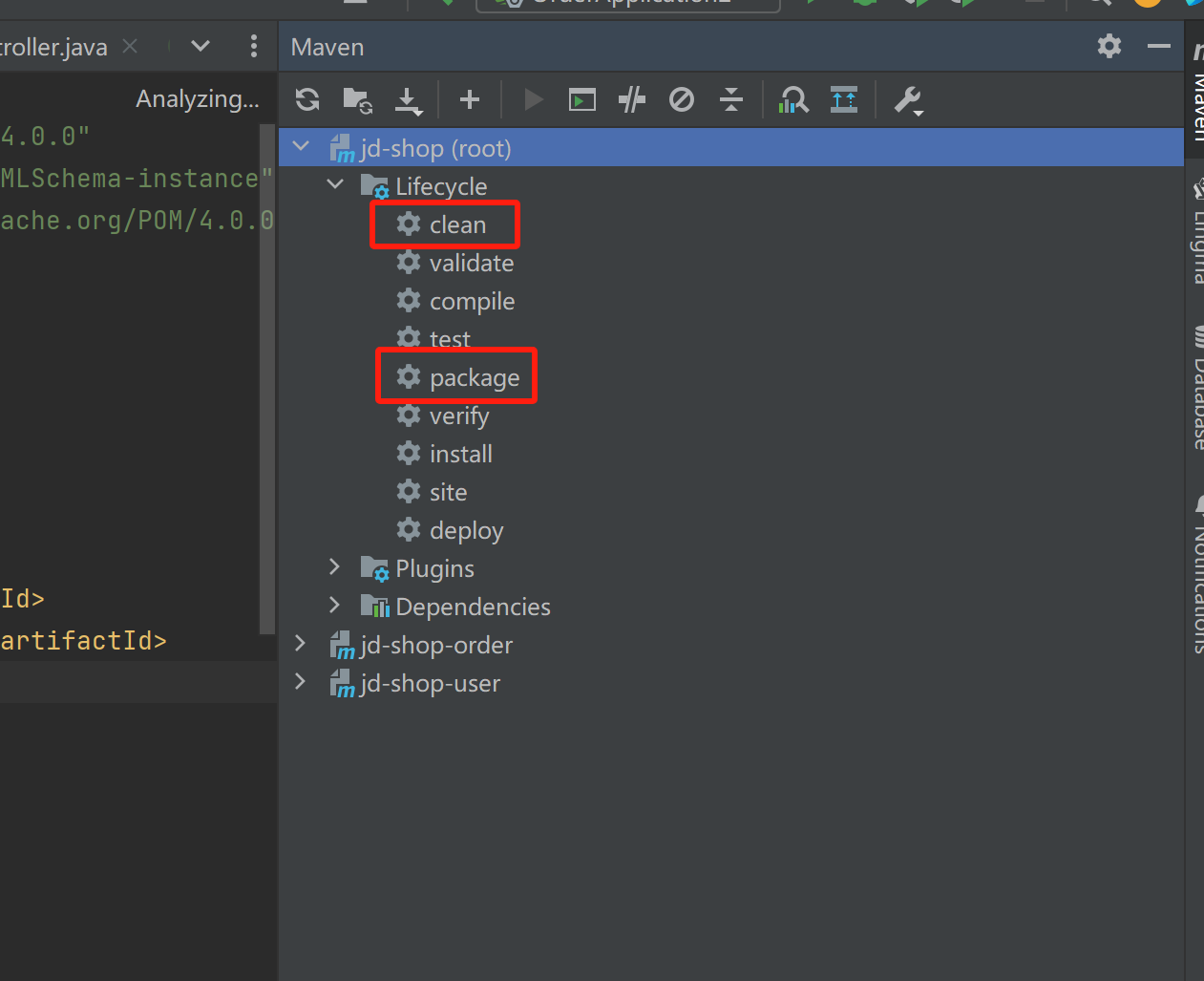This screenshot has height=981, width=1204.
Task: Open the Notifications side tool tab
Action: (1197, 573)
